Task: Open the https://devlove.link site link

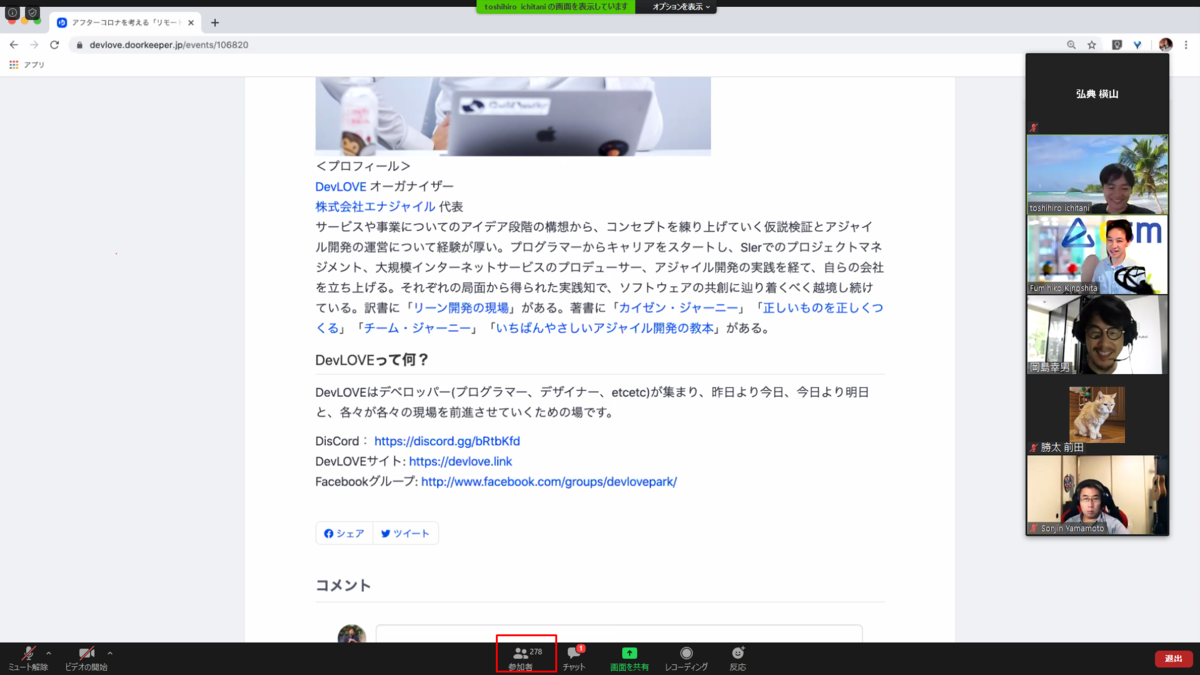Action: tap(460, 461)
